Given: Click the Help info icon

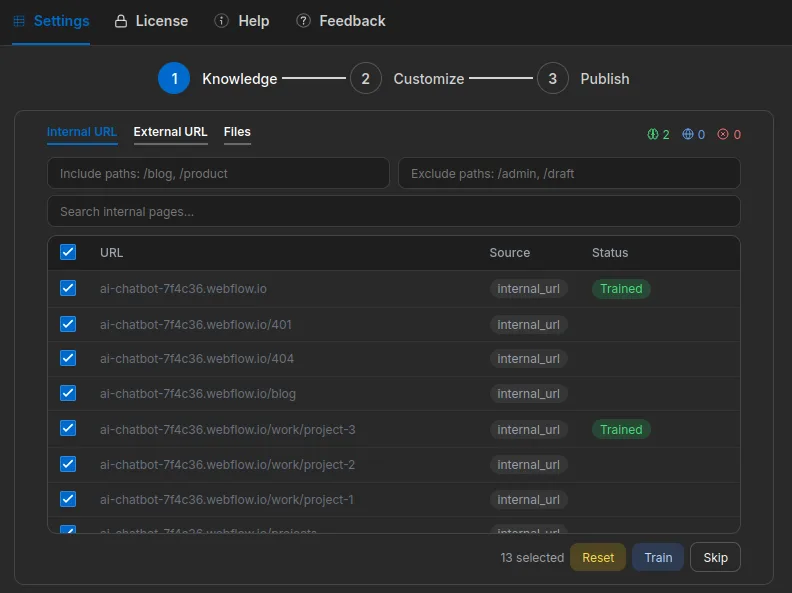Looking at the screenshot, I should click(x=221, y=21).
